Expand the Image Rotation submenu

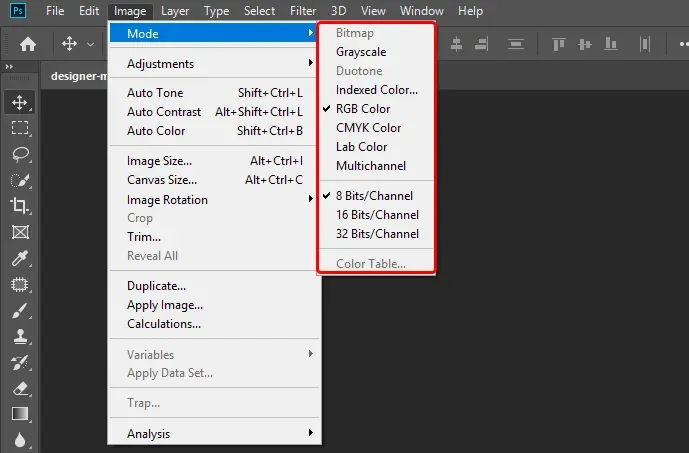pyautogui.click(x=213, y=200)
